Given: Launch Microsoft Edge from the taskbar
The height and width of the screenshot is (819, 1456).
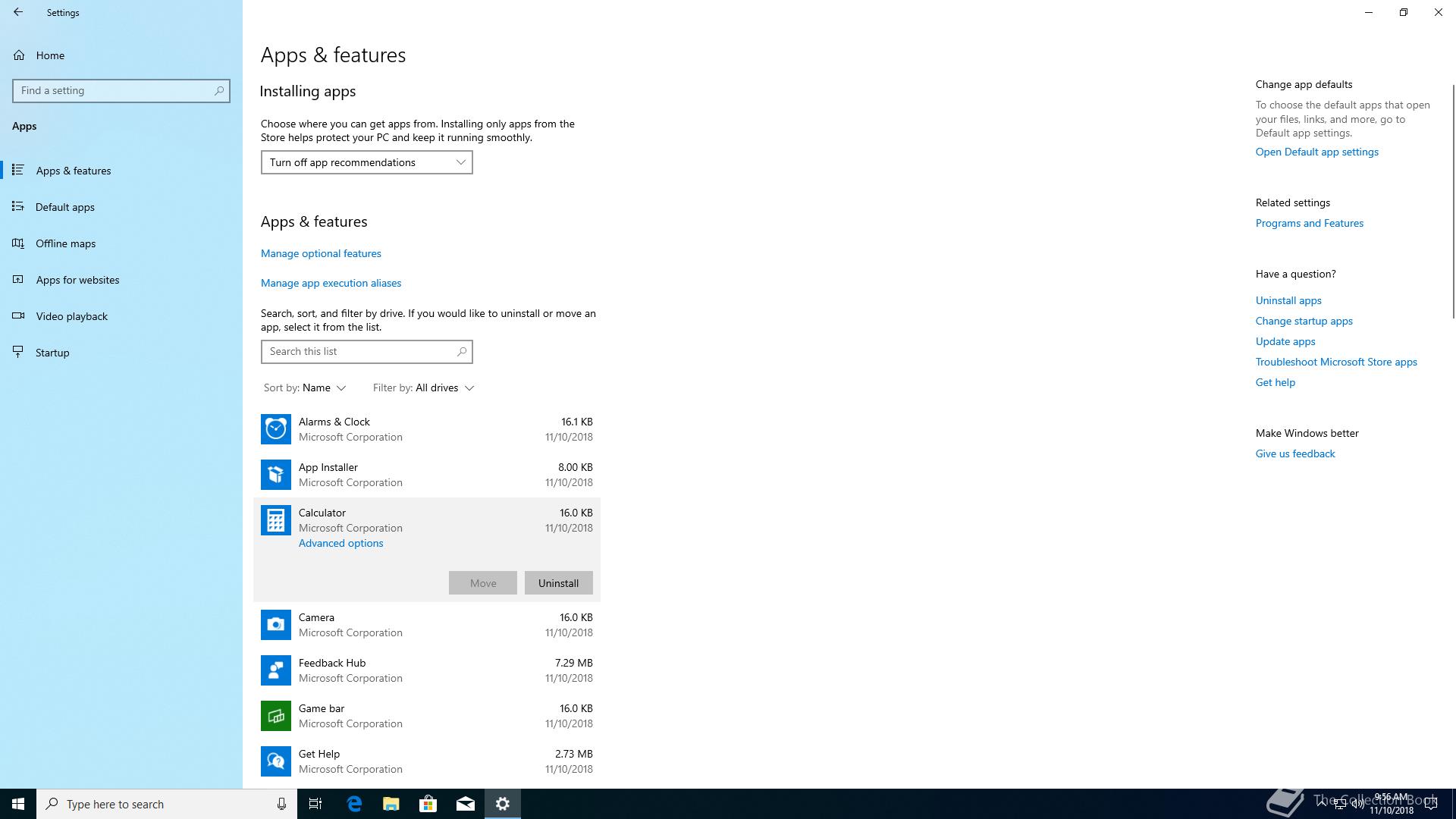Looking at the screenshot, I should tap(354, 804).
